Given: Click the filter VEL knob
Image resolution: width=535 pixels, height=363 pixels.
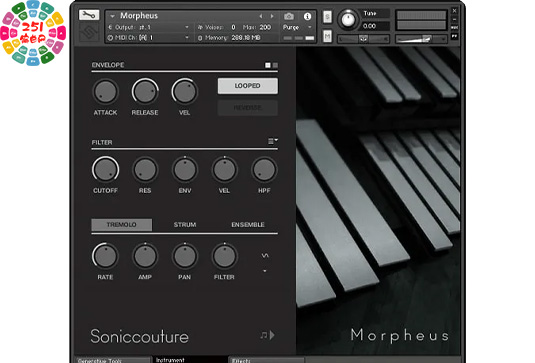Looking at the screenshot, I should [225, 170].
